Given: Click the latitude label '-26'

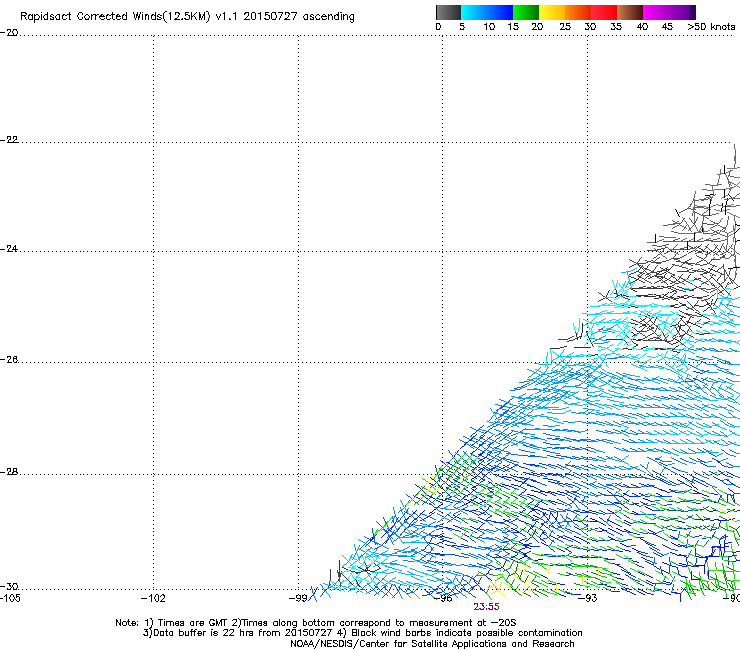Looking at the screenshot, I should pyautogui.click(x=9, y=360).
